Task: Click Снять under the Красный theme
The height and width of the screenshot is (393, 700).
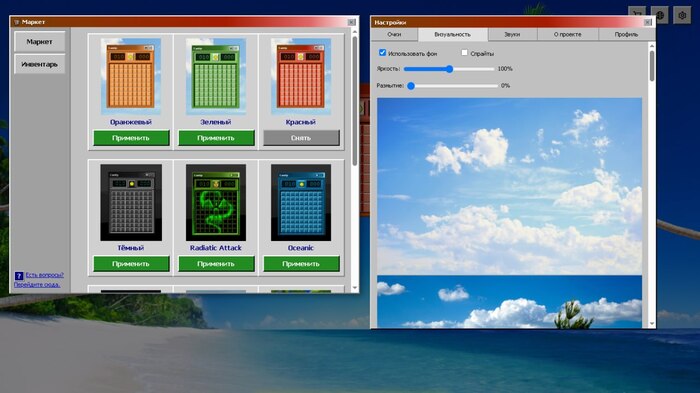Action: pos(301,138)
